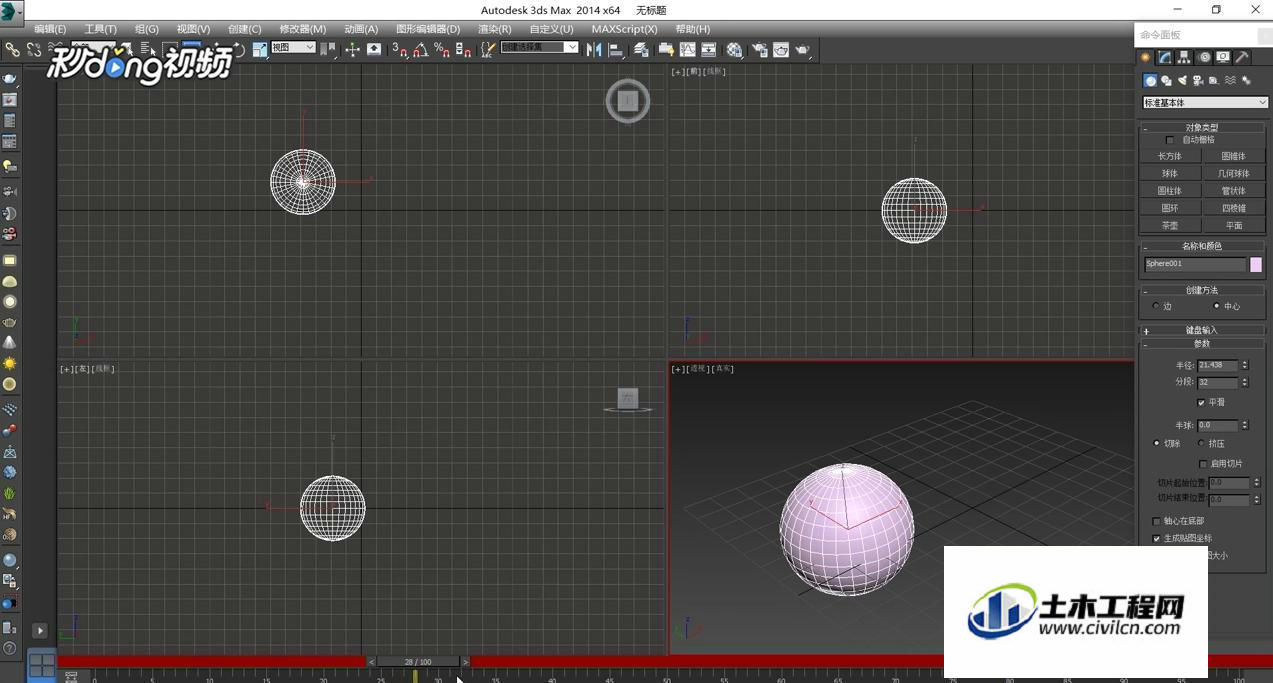The image size is (1273, 683).
Task: Toggle Percent Snap in the toolbar
Action: coord(441,49)
